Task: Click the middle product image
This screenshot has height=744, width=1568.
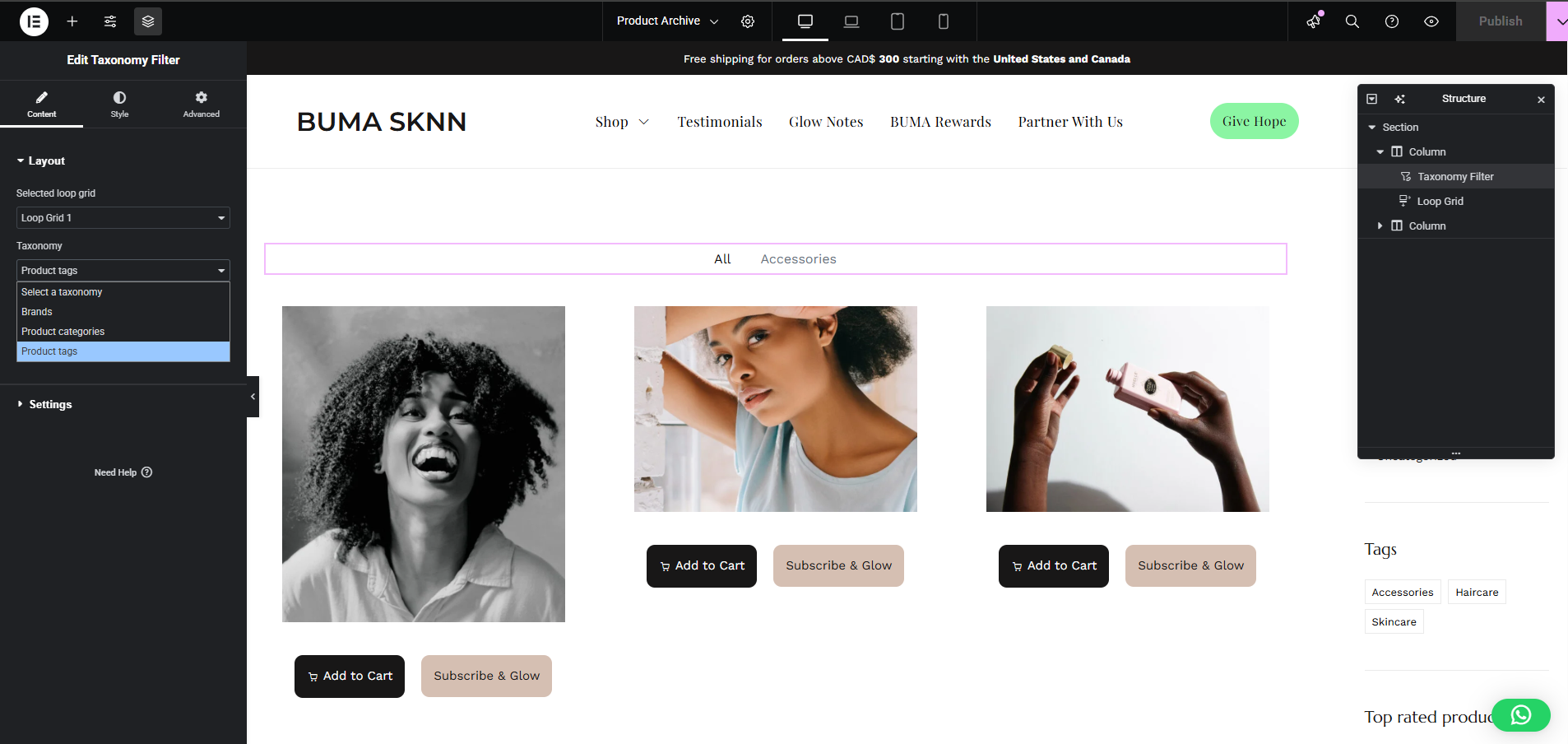Action: click(776, 409)
